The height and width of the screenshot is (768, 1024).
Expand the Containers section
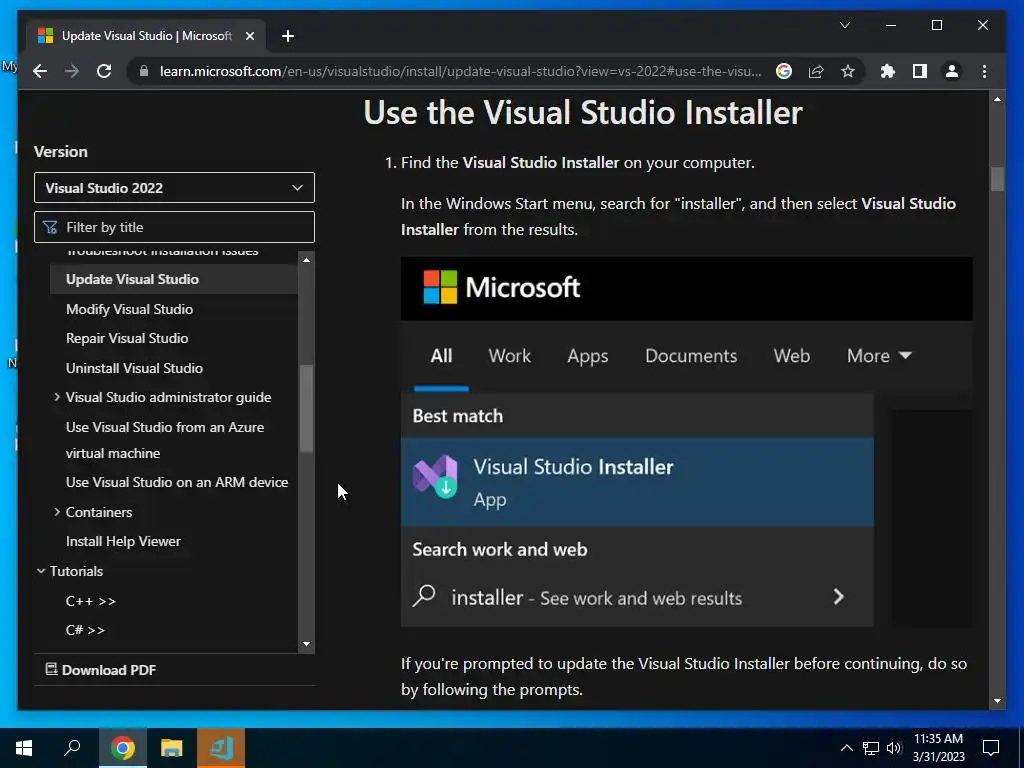pos(57,512)
